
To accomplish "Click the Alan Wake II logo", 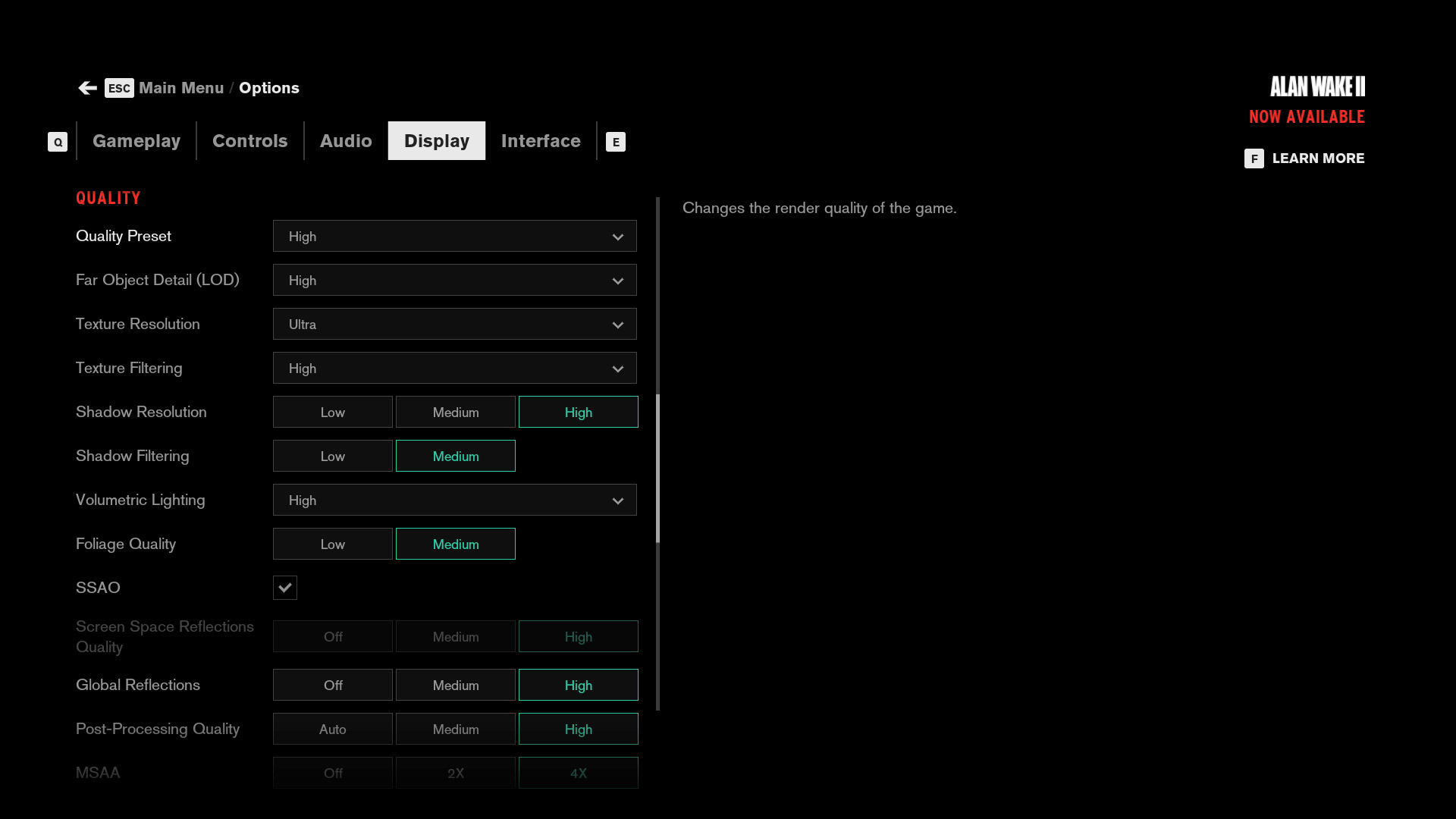I will click(1318, 86).
